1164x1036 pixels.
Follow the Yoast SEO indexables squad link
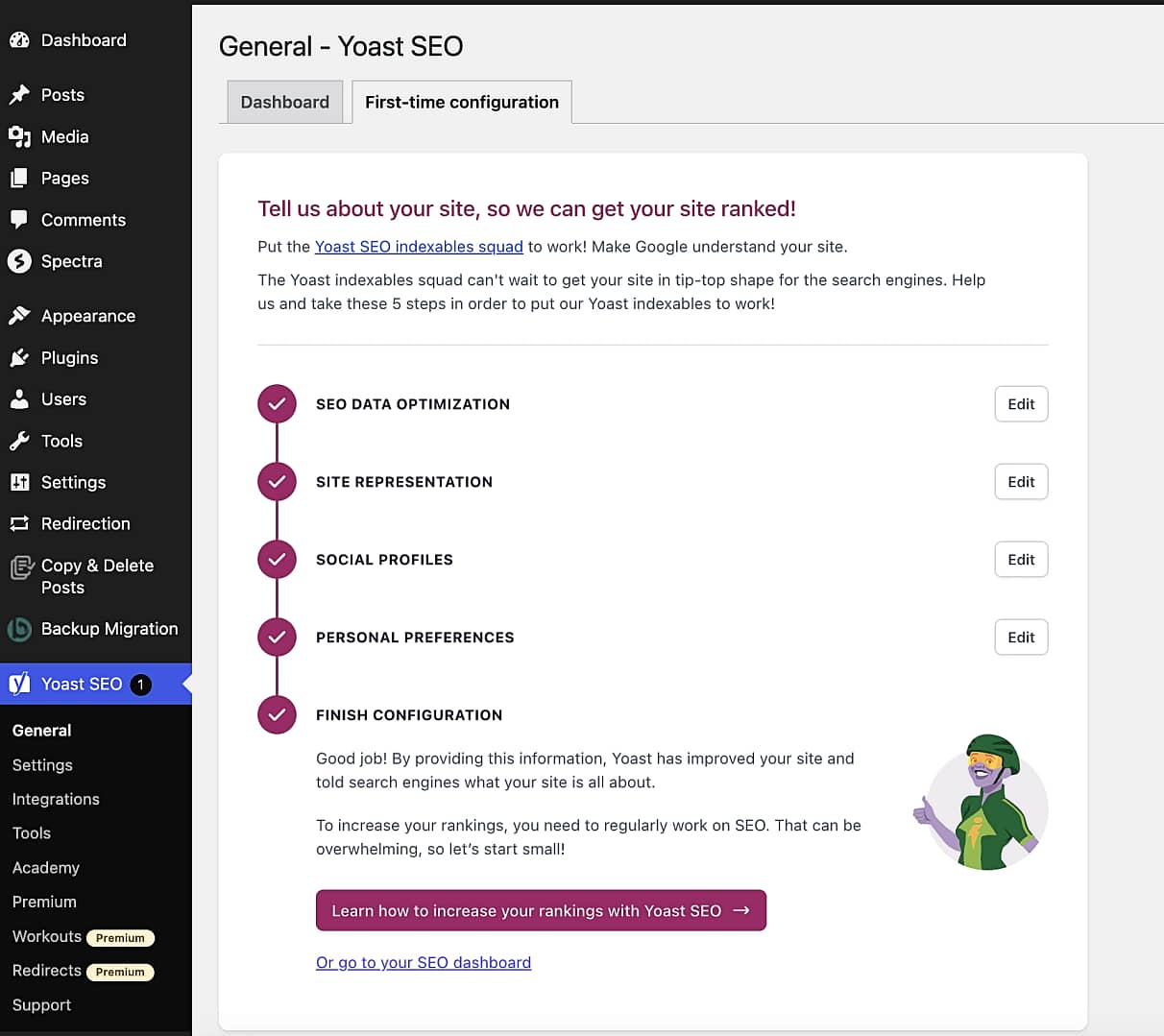coord(419,247)
